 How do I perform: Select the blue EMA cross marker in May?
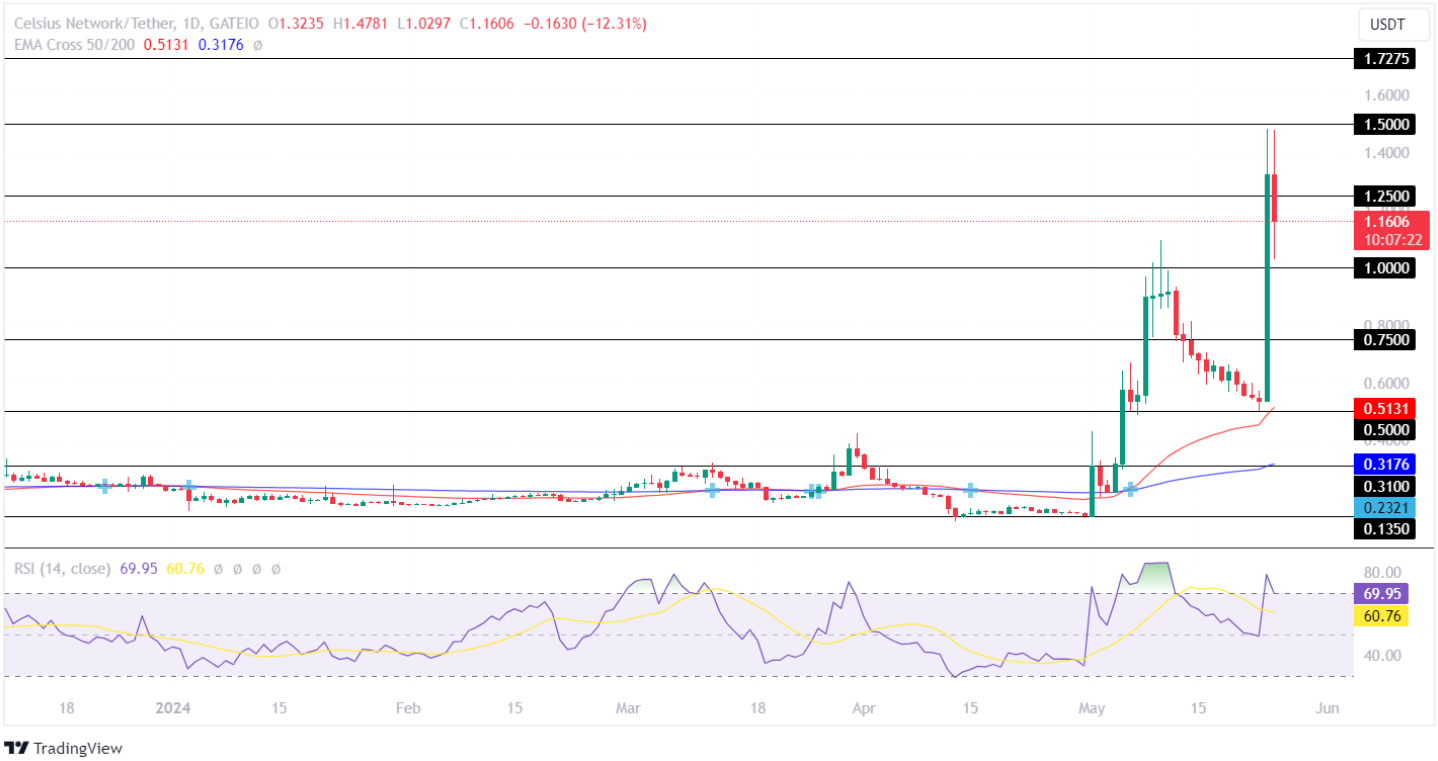click(1131, 489)
